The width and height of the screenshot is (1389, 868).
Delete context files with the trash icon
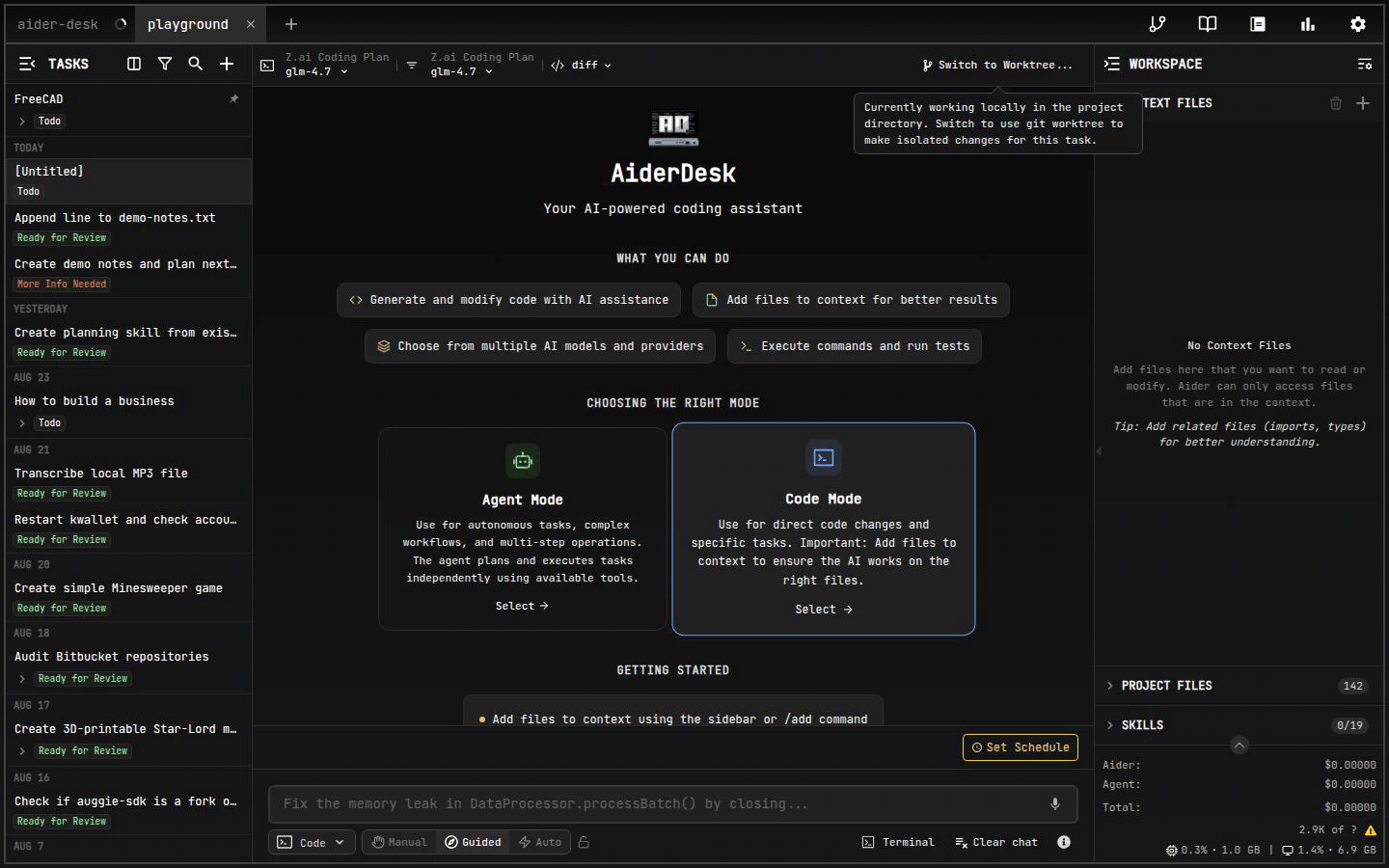click(1336, 103)
